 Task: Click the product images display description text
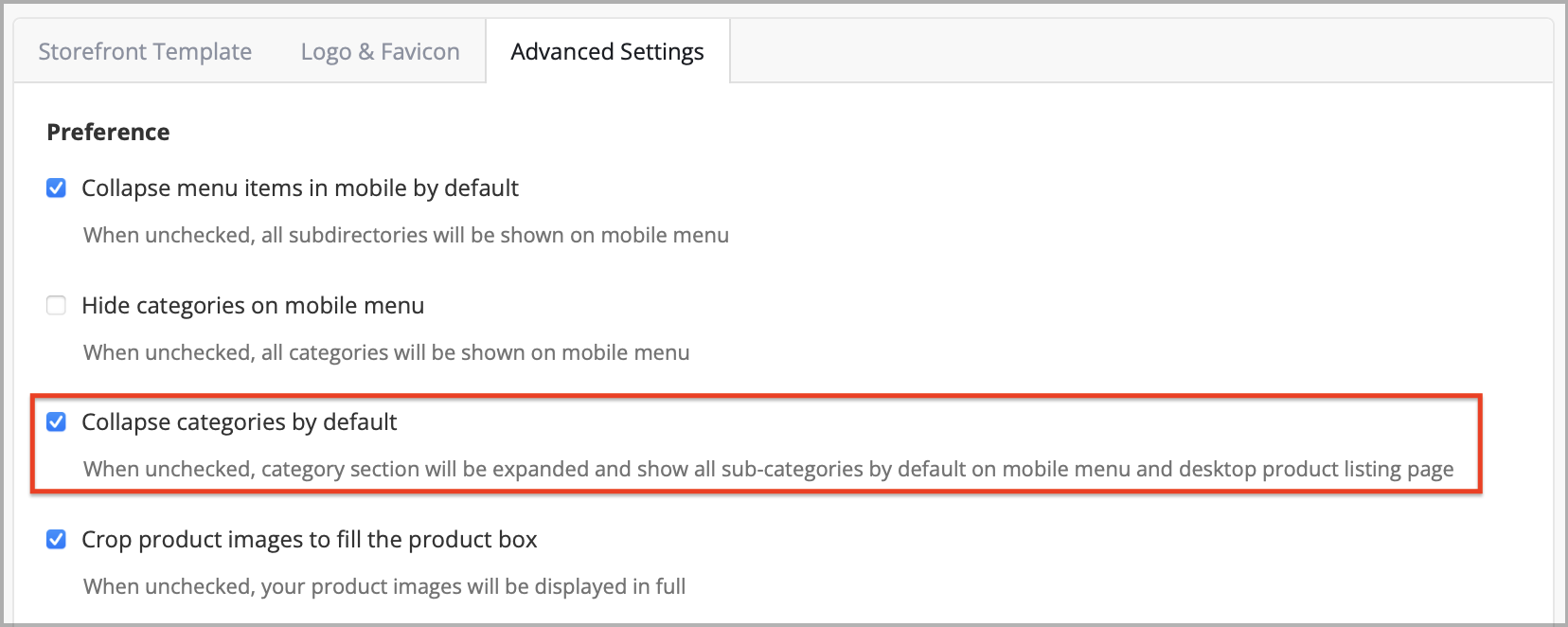pyautogui.click(x=383, y=586)
